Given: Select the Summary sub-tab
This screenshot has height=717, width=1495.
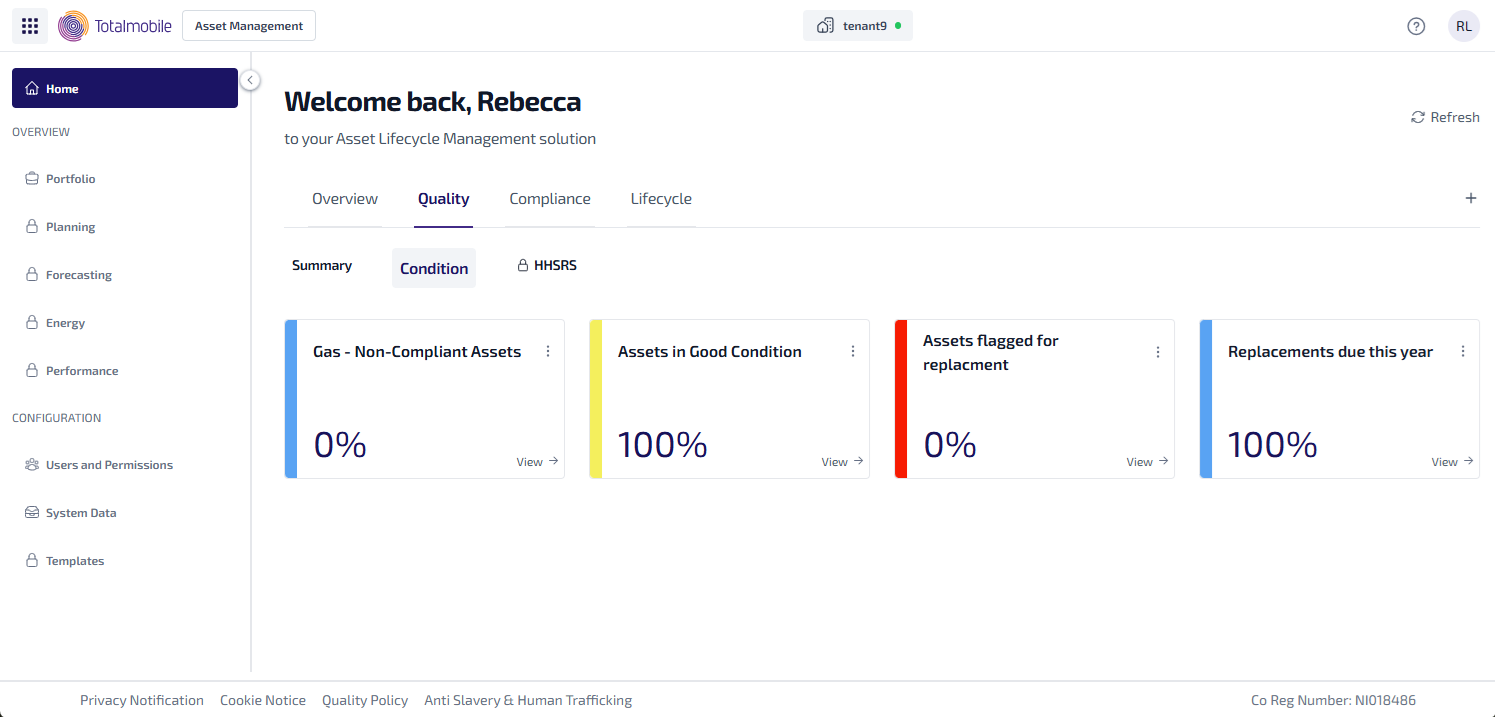Looking at the screenshot, I should pos(322,266).
